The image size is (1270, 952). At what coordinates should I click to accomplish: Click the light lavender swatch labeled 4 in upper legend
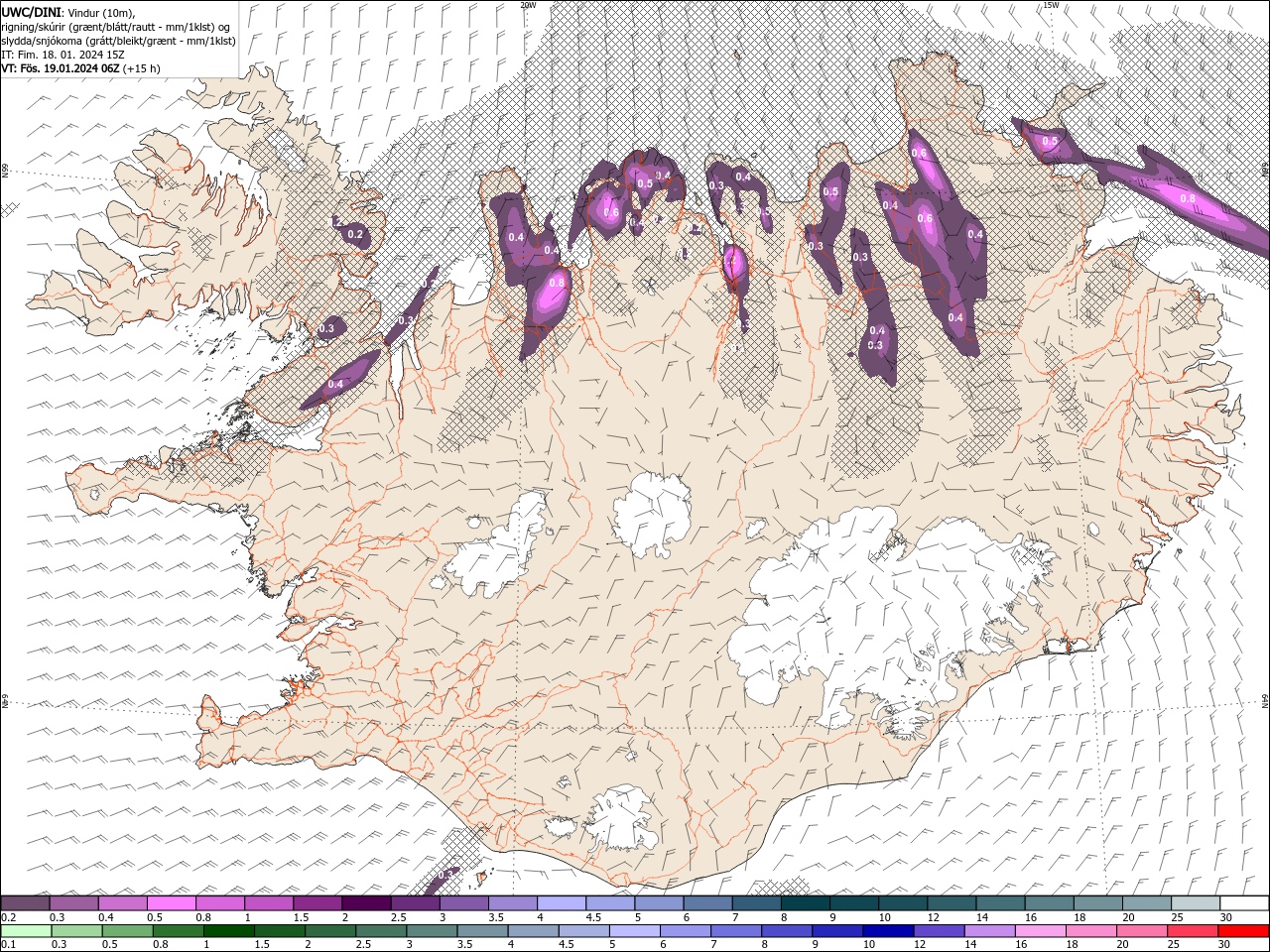click(562, 902)
